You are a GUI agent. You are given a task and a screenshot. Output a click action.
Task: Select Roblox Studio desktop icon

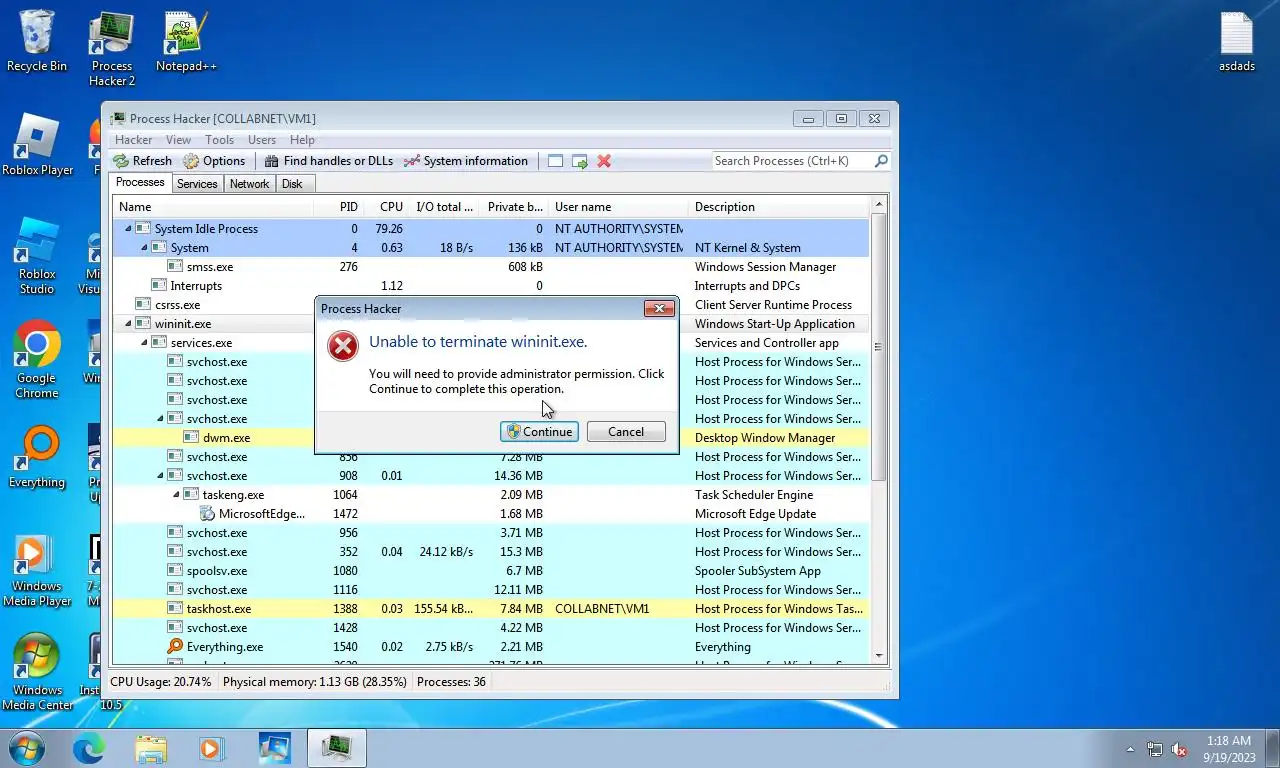tap(37, 257)
